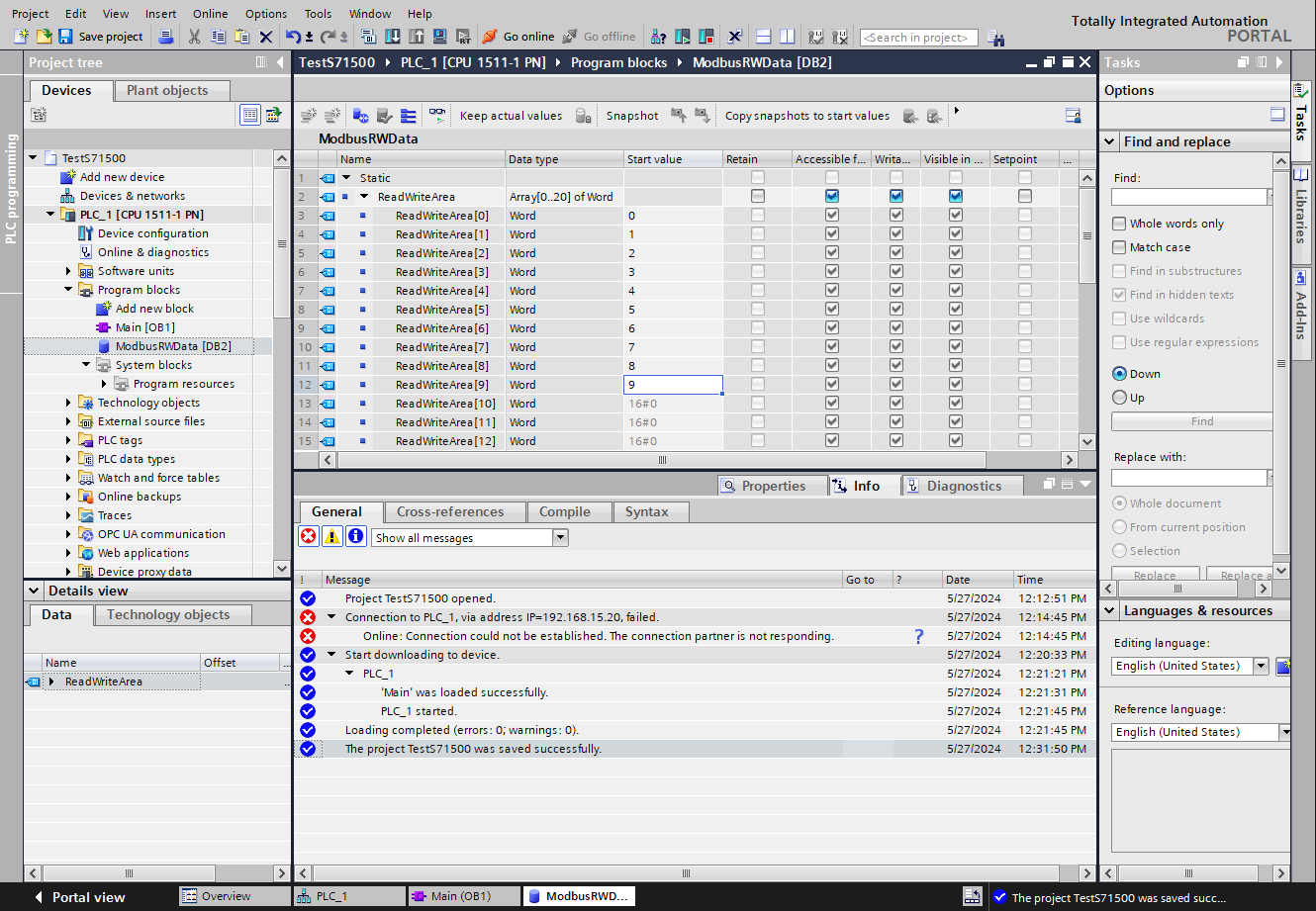
Task: Click the Start simulation icon
Action: (x=440, y=37)
